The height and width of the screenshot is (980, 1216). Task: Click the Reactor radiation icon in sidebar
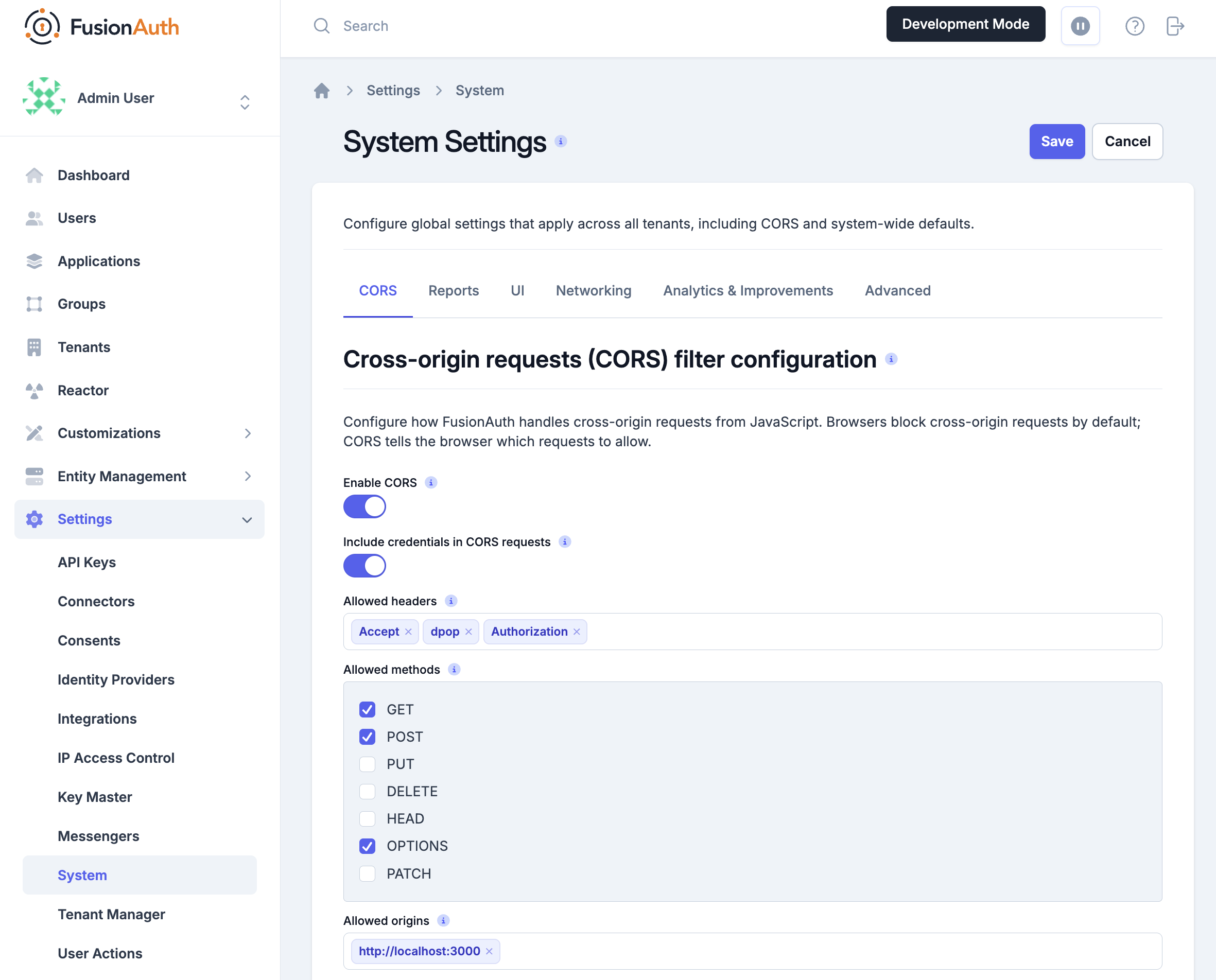34,390
